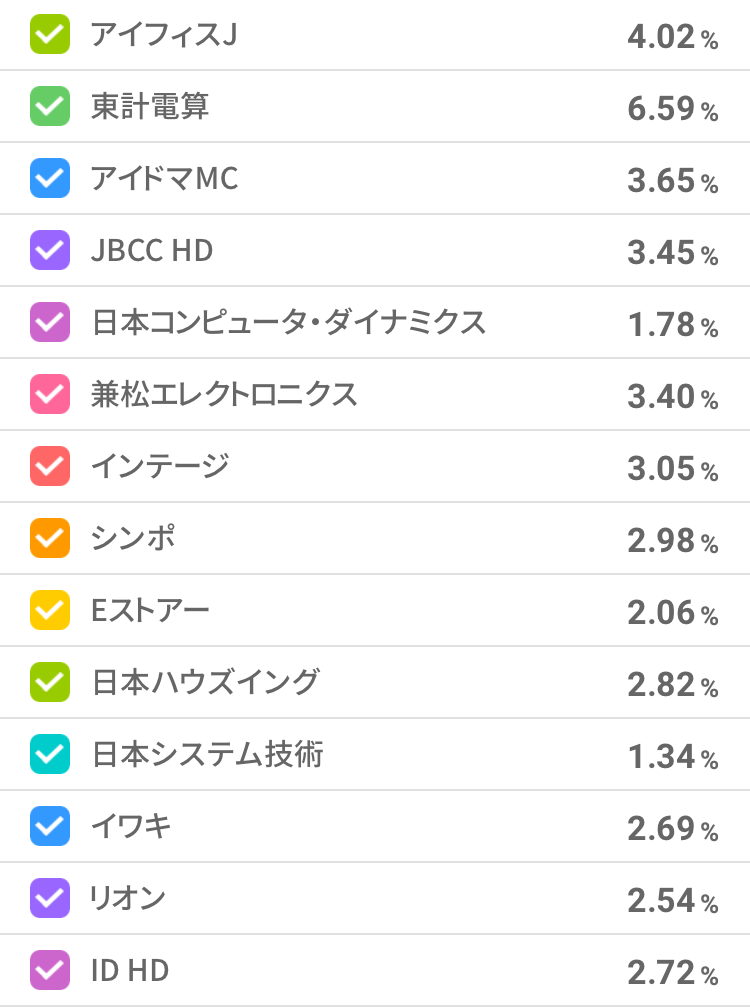Click the JBCC HD stock label

(152, 251)
